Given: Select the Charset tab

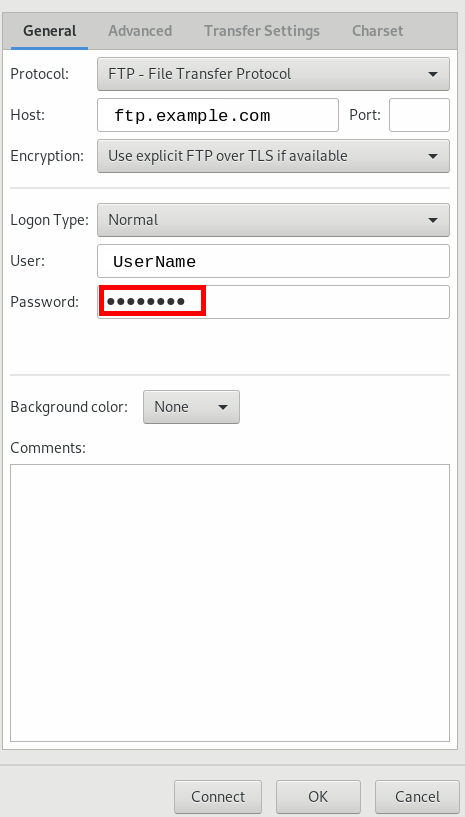Looking at the screenshot, I should [377, 31].
